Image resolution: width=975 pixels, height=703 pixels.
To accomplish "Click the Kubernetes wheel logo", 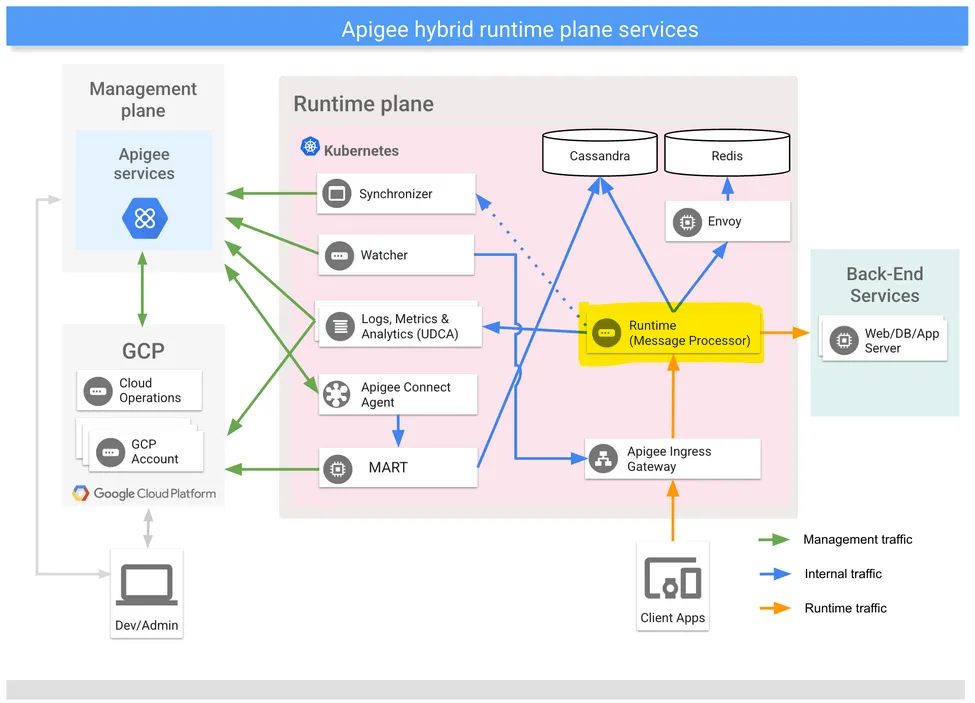I will [310, 148].
